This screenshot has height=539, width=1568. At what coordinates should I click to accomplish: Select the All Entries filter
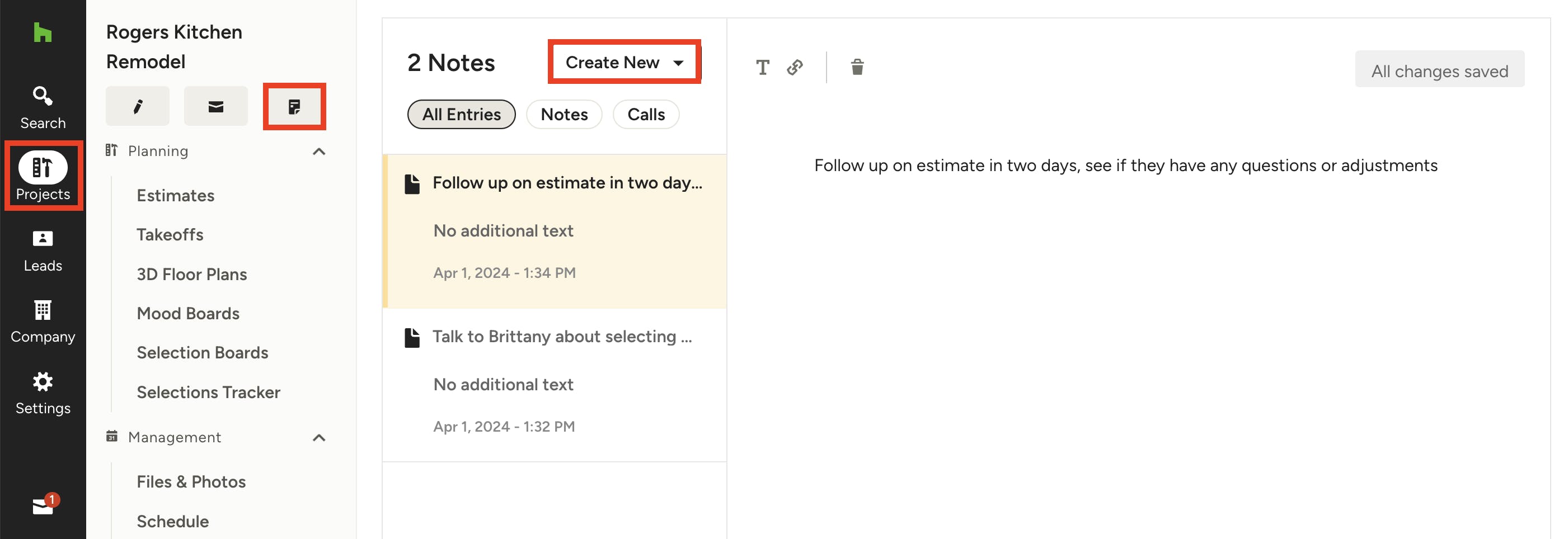[x=461, y=115]
